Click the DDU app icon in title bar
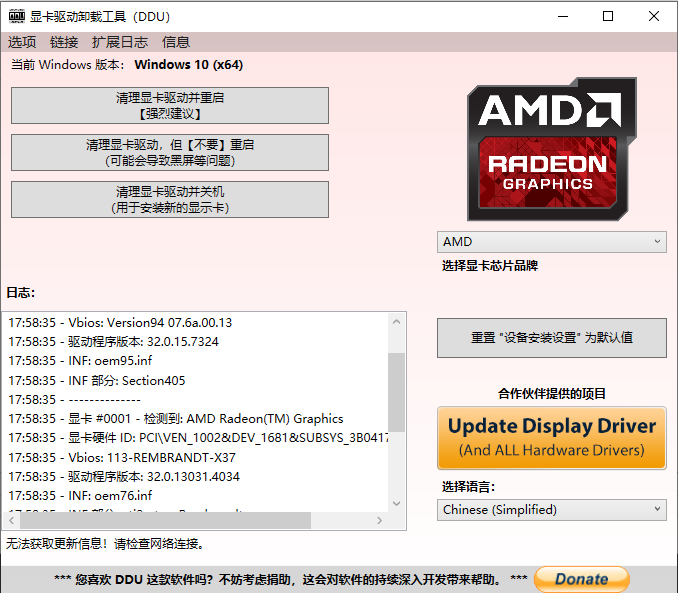 pyautogui.click(x=15, y=16)
